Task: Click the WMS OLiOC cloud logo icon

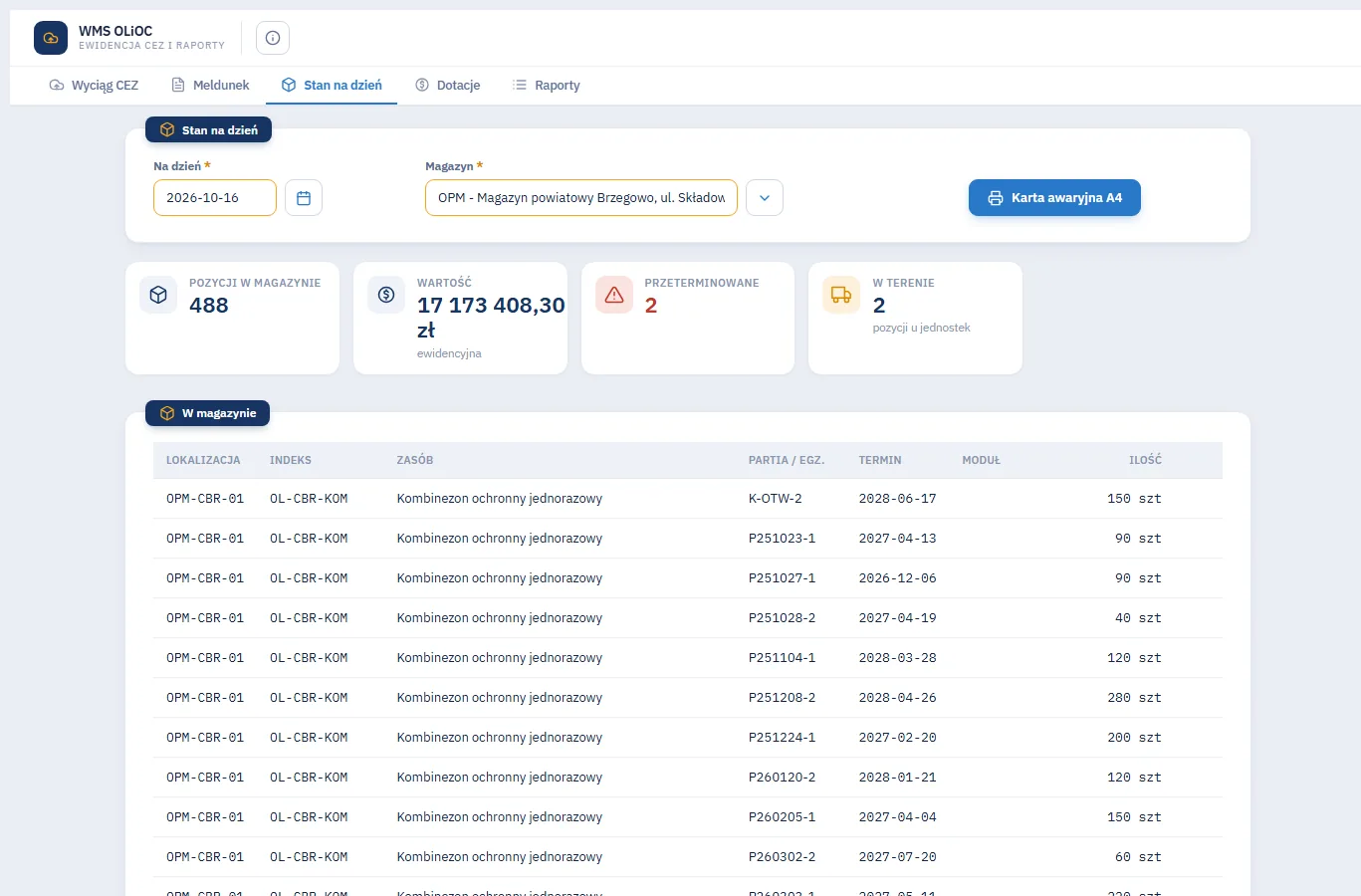Action: point(51,38)
